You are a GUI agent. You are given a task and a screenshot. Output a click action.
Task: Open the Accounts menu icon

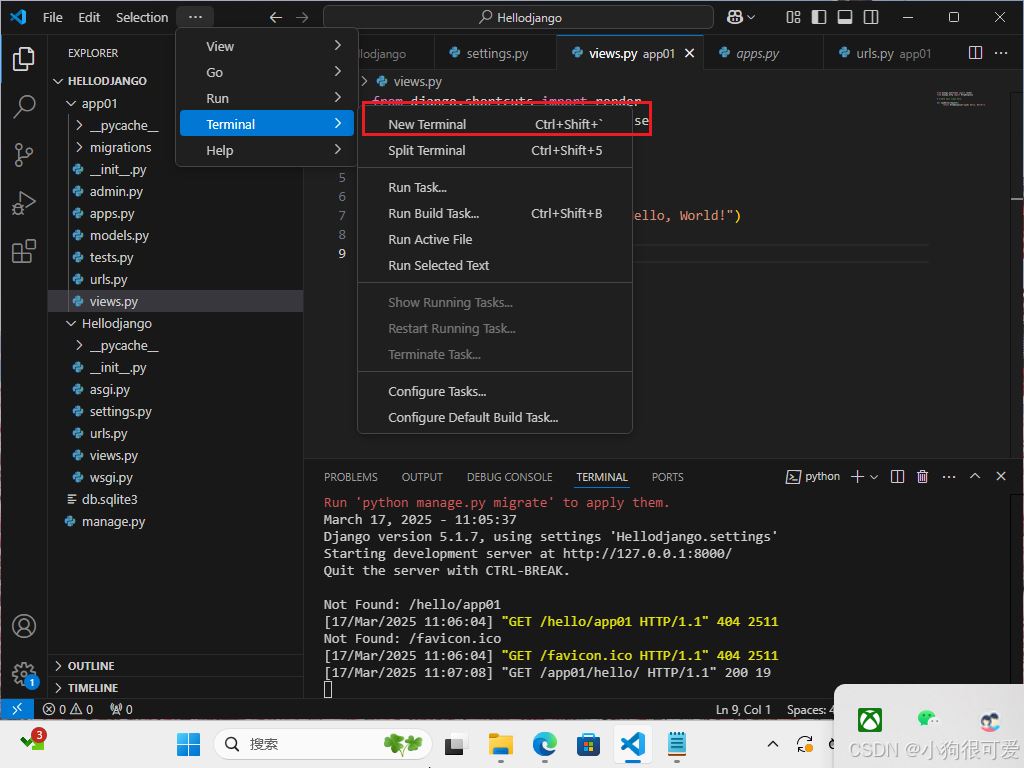[24, 626]
